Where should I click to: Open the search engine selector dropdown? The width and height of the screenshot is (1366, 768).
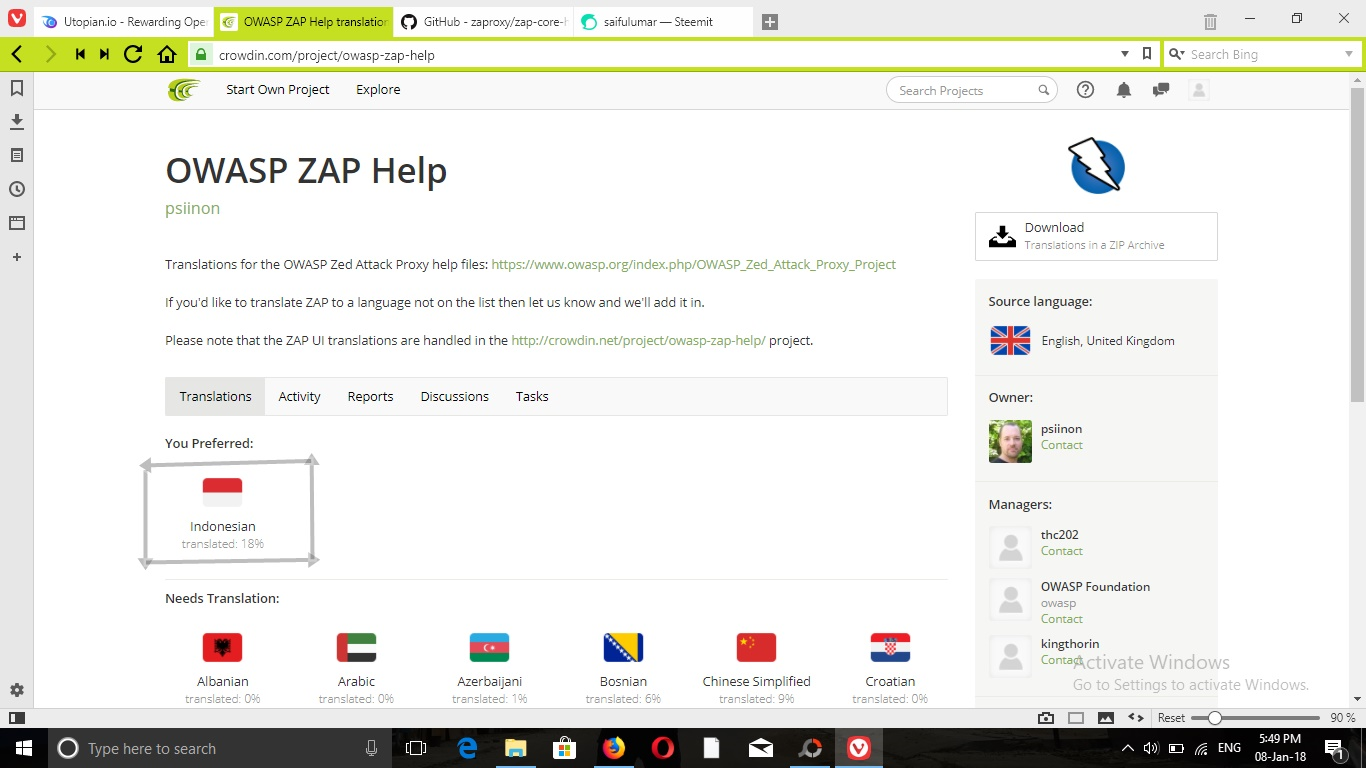tap(1176, 55)
